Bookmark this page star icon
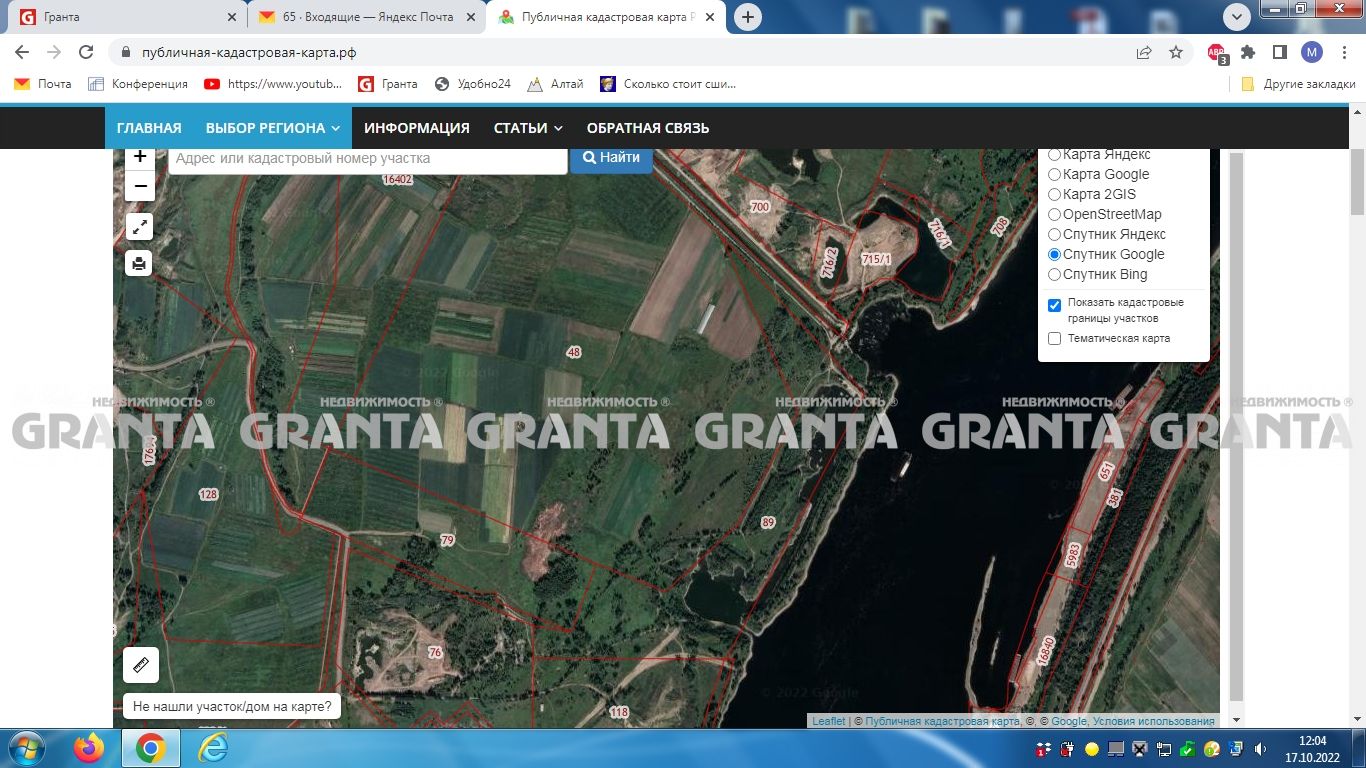The width and height of the screenshot is (1366, 768). pos(1176,52)
